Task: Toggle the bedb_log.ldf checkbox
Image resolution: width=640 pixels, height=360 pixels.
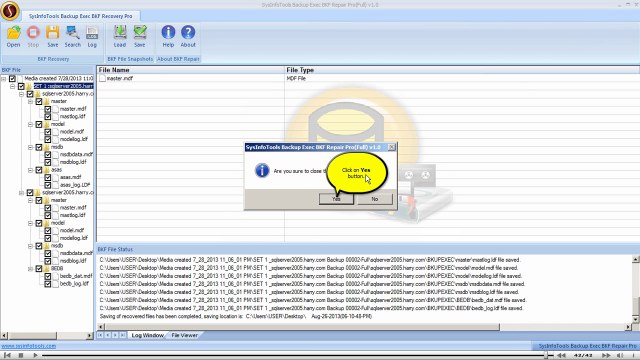Action: coord(48,284)
